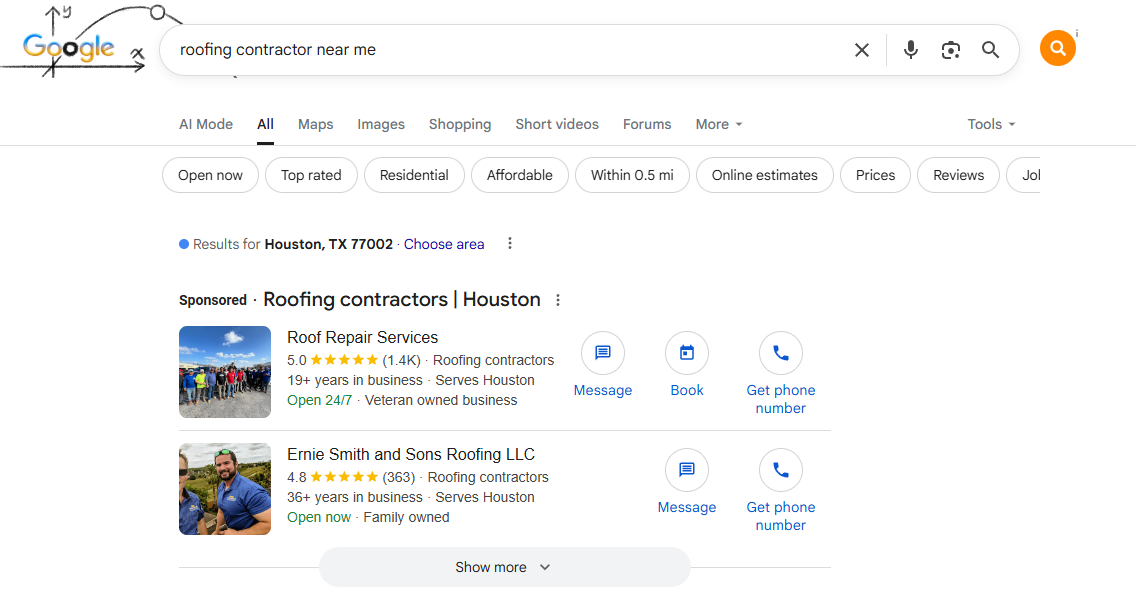1136x596 pixels.
Task: Switch to the AI Mode tab
Action: point(206,125)
